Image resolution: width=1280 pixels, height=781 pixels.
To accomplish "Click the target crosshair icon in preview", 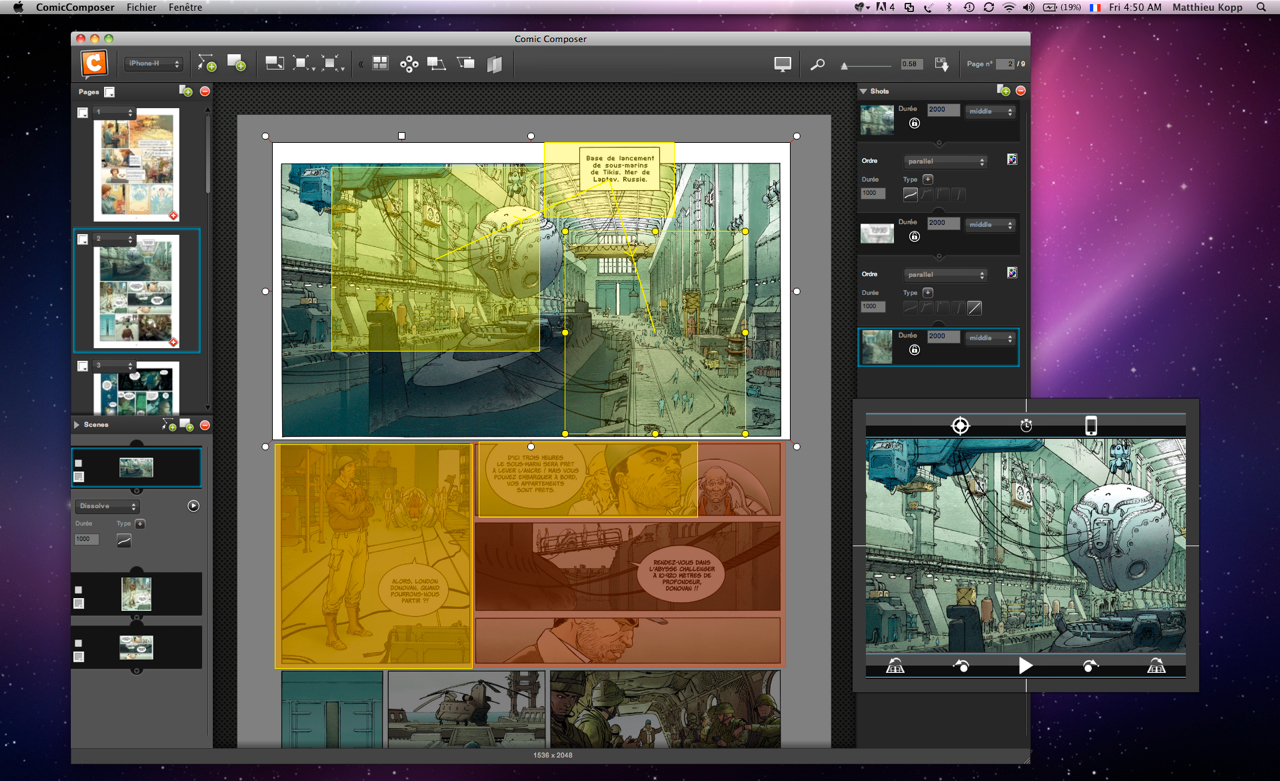I will pyautogui.click(x=960, y=425).
